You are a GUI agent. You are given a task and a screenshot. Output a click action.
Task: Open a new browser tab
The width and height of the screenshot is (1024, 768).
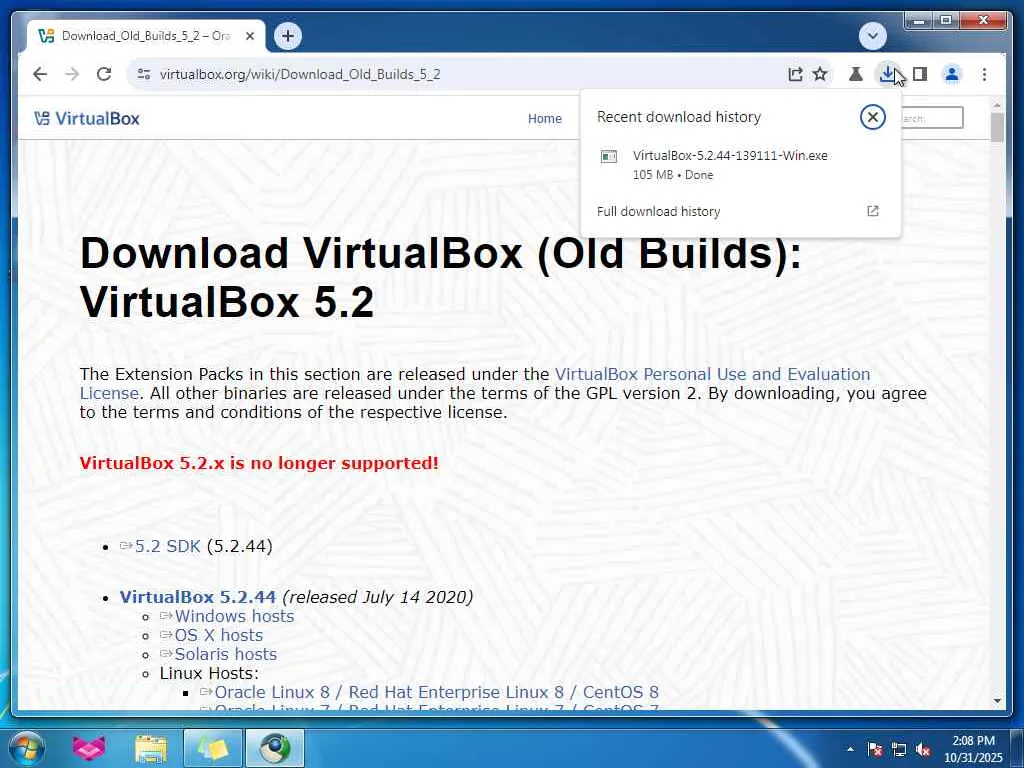pos(288,36)
